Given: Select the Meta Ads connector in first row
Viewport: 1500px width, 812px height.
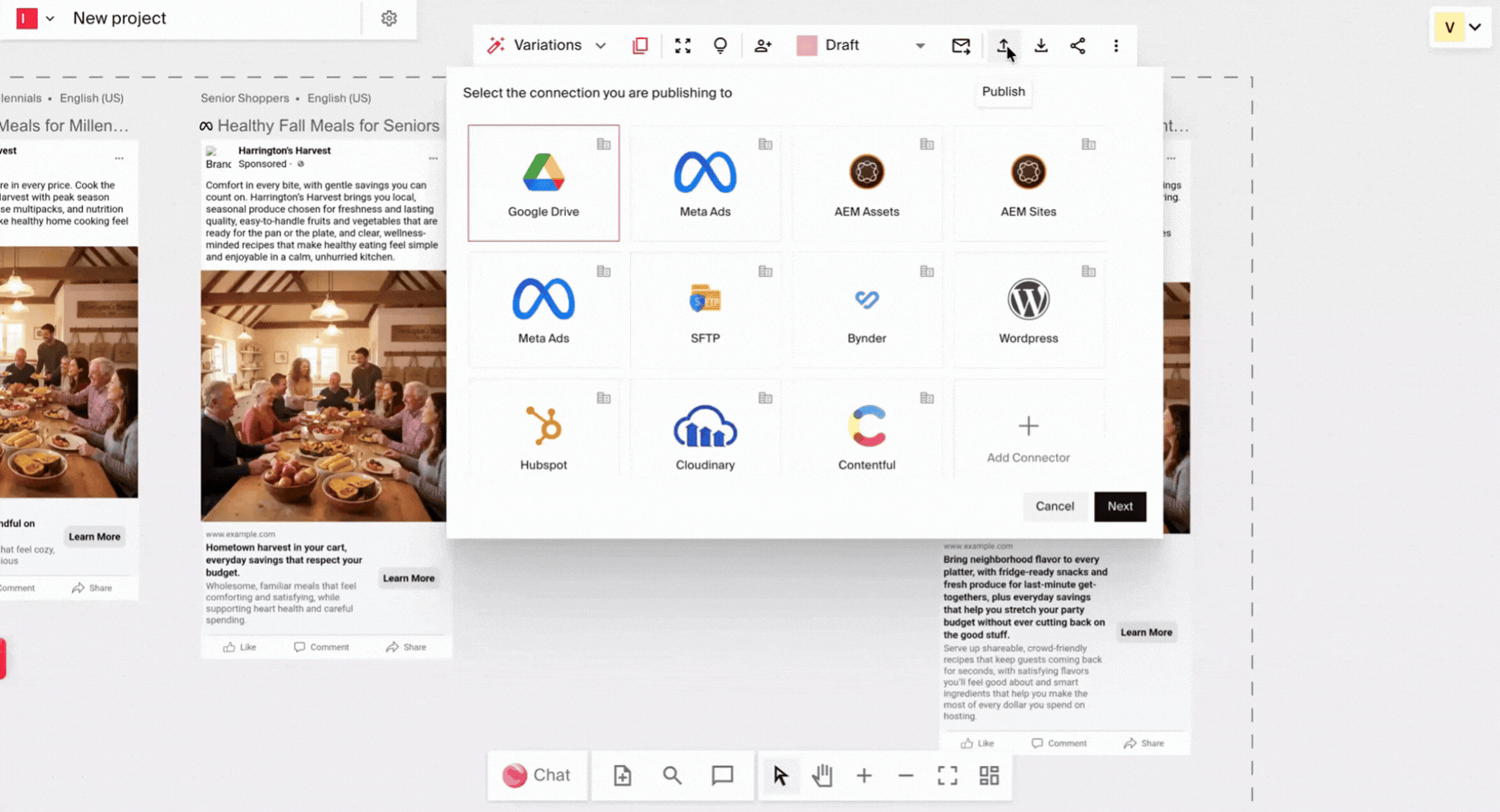Looking at the screenshot, I should [x=705, y=183].
